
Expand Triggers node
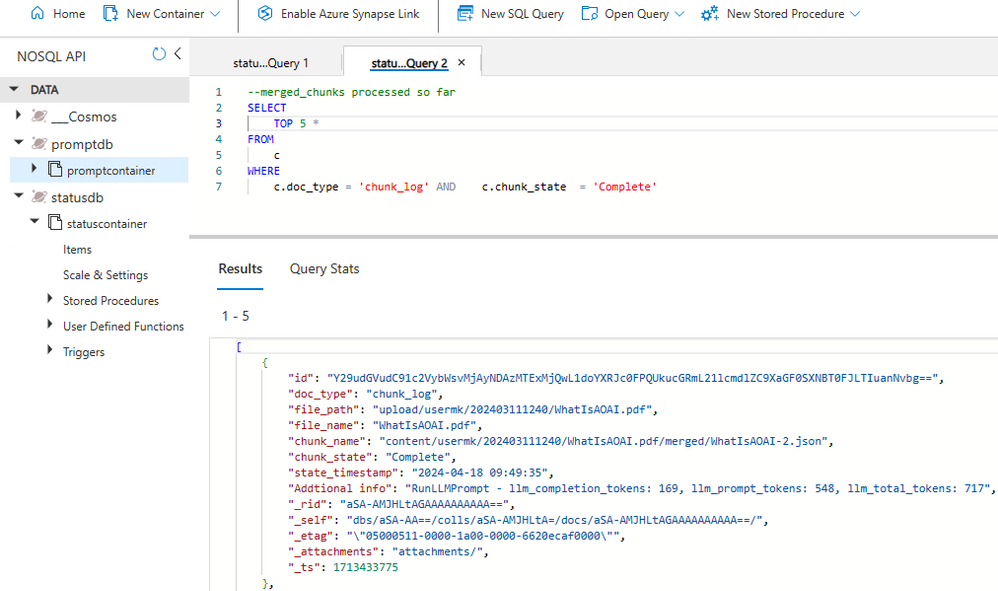click(x=50, y=350)
